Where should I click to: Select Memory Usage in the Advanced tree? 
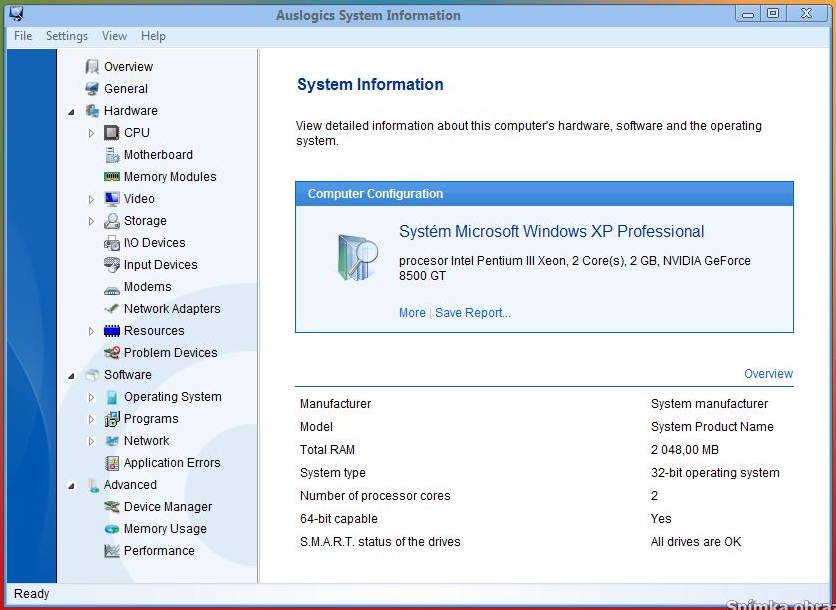point(165,529)
